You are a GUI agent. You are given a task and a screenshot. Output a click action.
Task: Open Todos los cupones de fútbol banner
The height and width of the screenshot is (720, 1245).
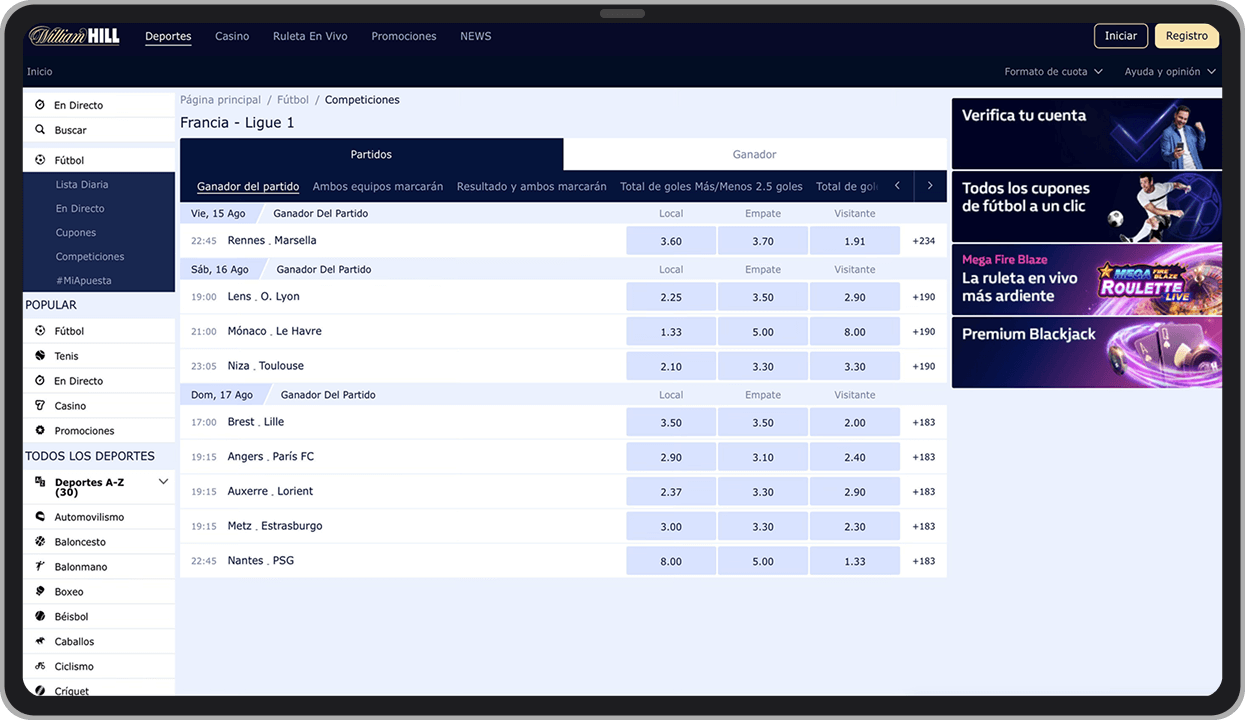1087,207
